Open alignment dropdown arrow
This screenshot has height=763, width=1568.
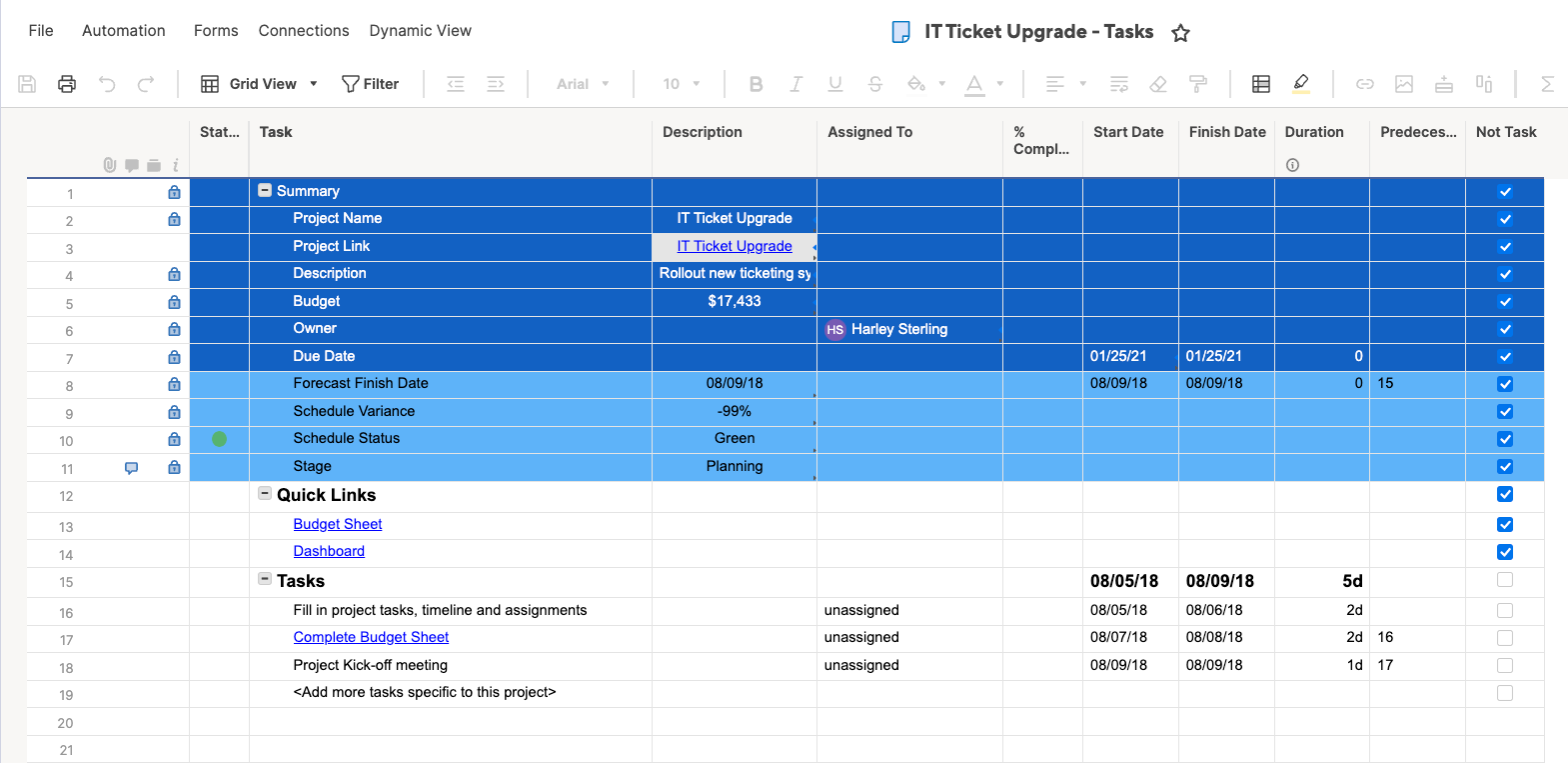click(1082, 84)
